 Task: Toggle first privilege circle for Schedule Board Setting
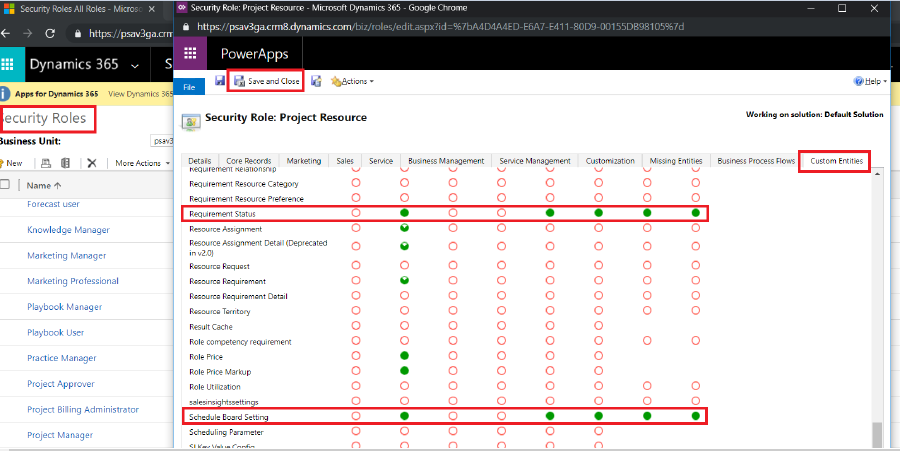[356, 416]
